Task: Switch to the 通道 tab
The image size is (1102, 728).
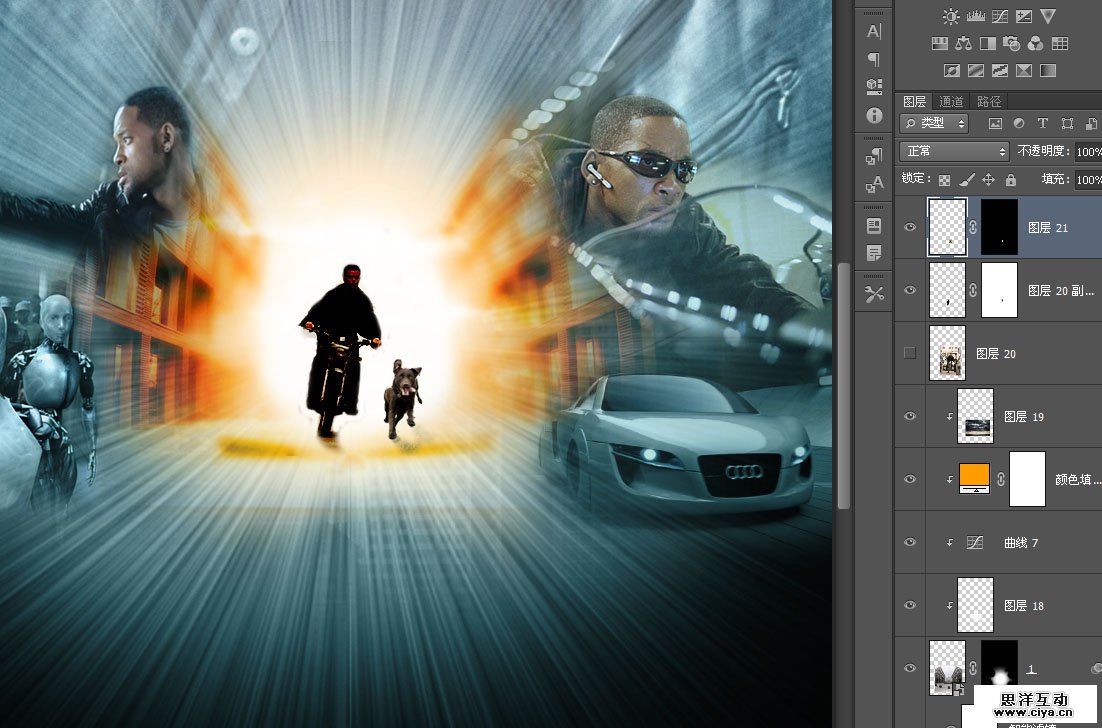Action: [951, 101]
